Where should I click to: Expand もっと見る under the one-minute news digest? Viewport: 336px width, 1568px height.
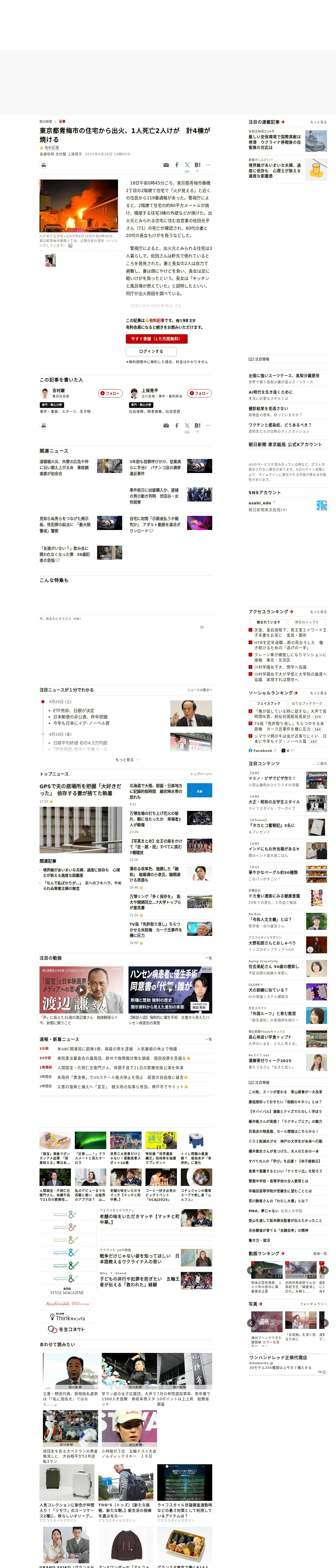[127, 760]
